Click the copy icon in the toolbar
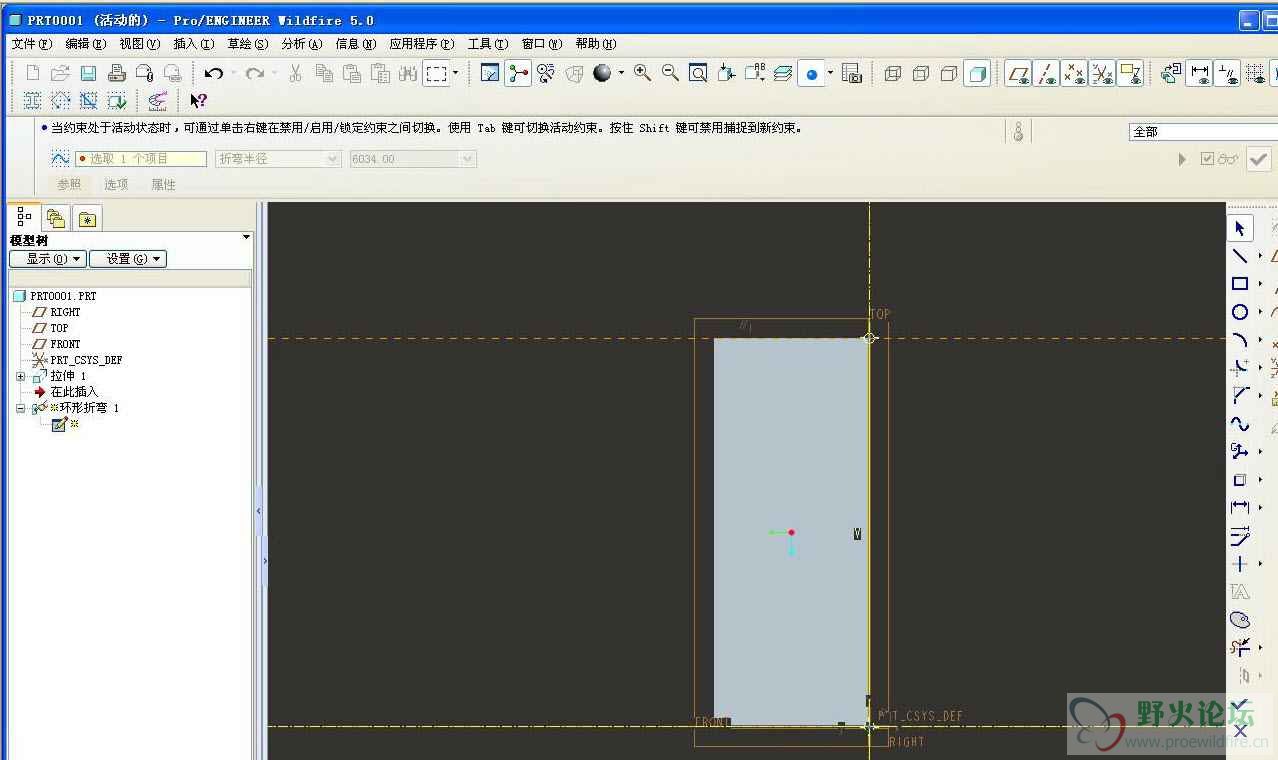1278x760 pixels. (x=324, y=73)
